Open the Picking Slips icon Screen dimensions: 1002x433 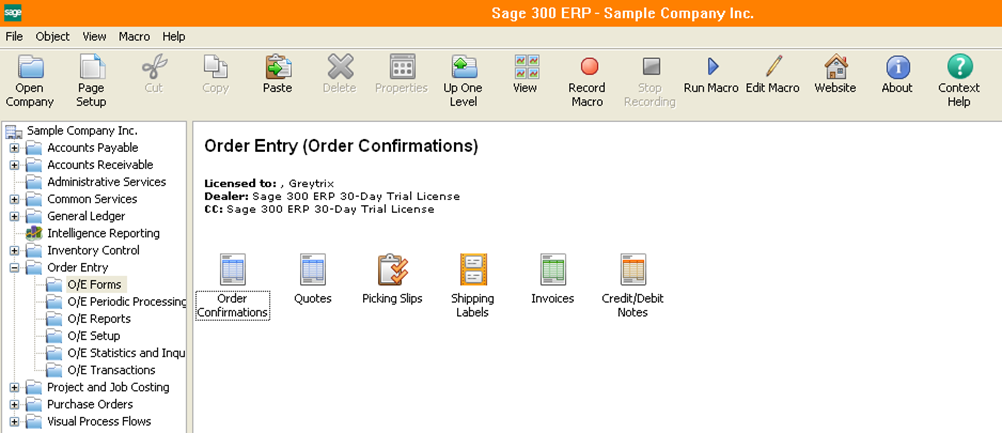click(x=392, y=269)
